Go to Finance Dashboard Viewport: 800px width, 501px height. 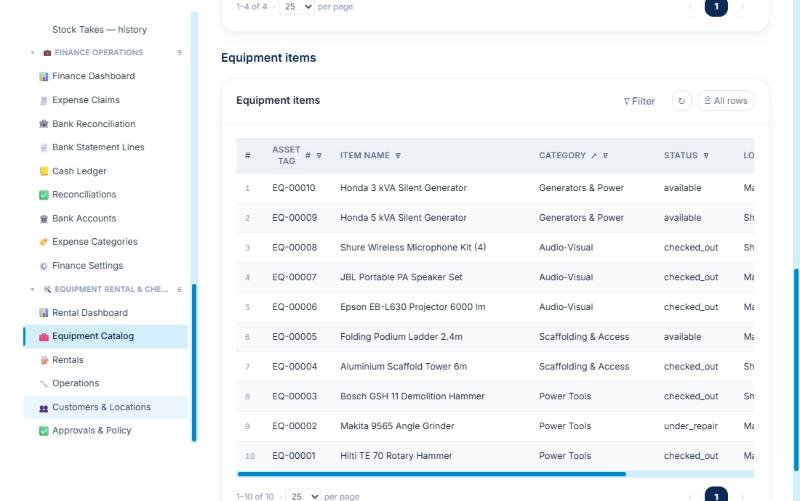coord(93,76)
